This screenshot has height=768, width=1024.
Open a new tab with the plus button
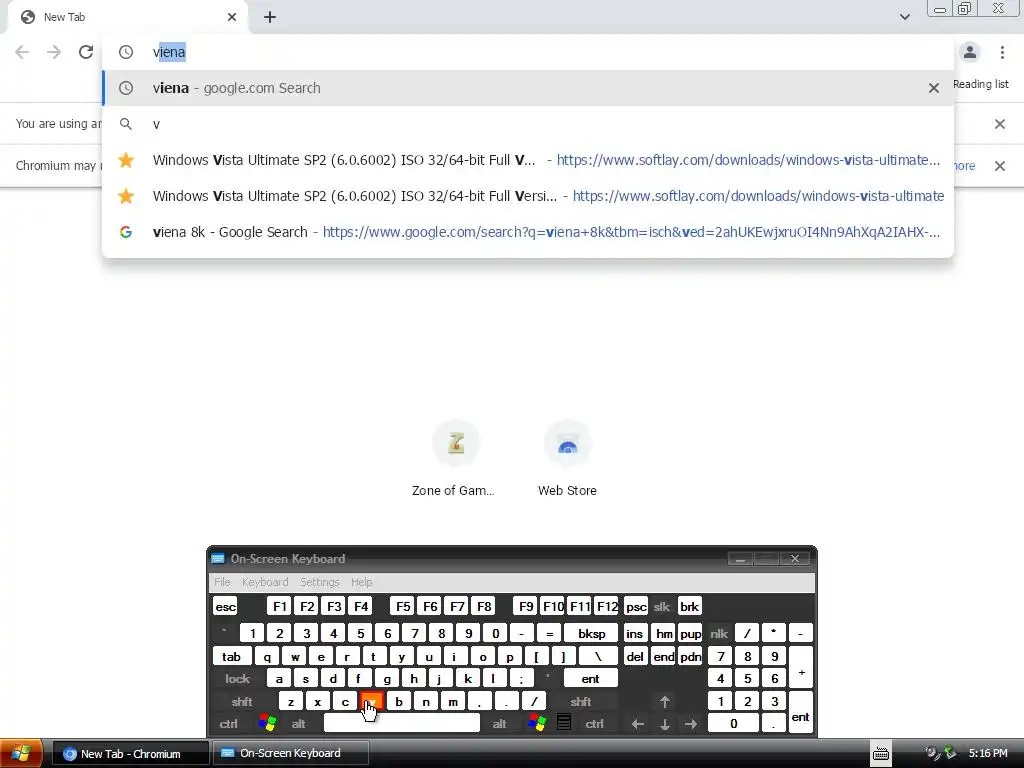pos(270,17)
